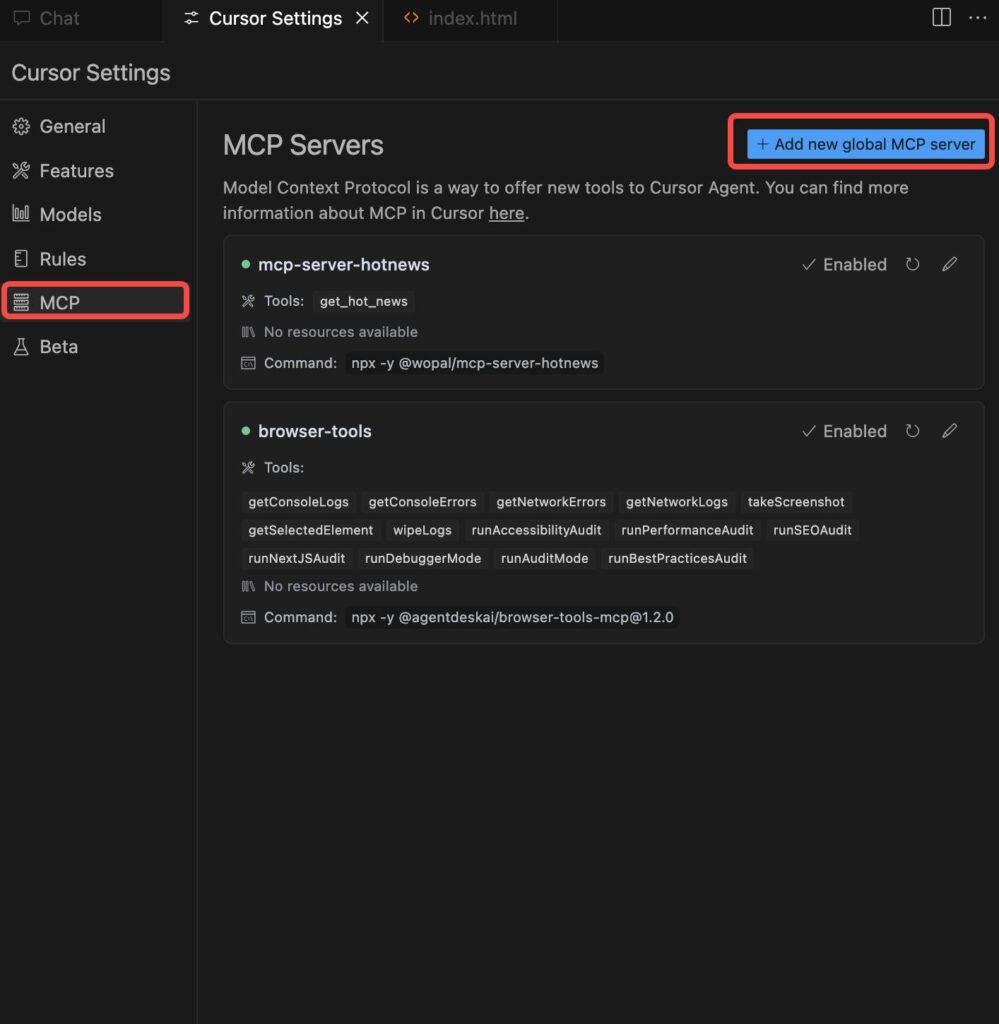Image resolution: width=999 pixels, height=1024 pixels.
Task: Edit the mcp-server-hotnews server with pencil icon
Action: [950, 265]
